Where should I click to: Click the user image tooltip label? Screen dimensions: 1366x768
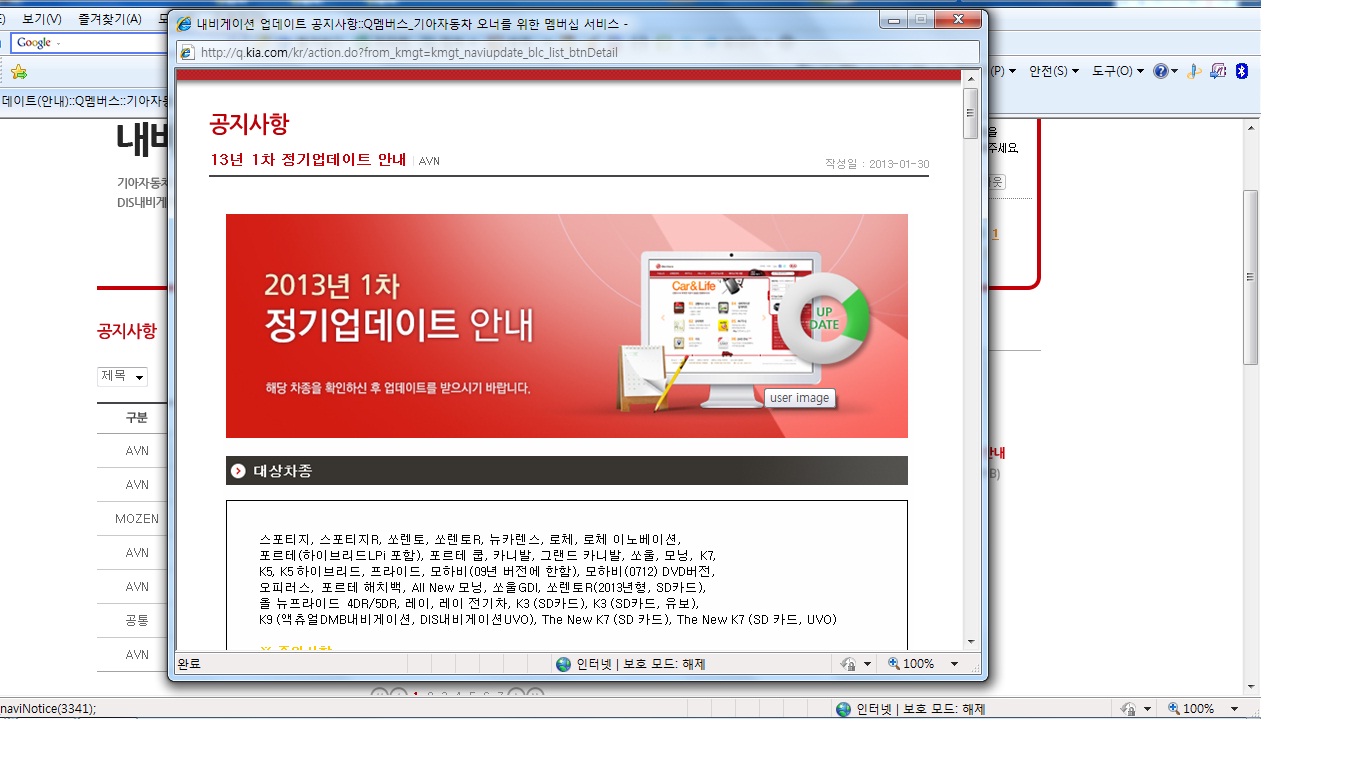coord(800,398)
